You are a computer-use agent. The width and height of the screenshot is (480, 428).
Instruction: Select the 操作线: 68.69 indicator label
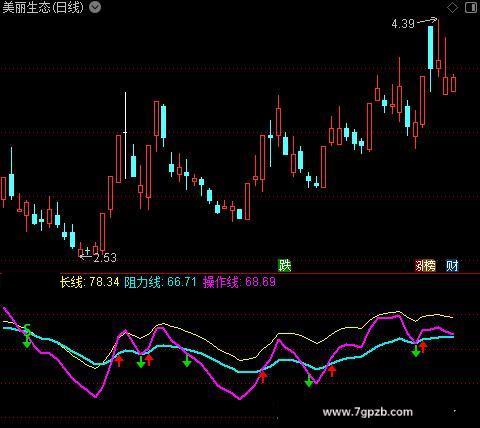[239, 282]
